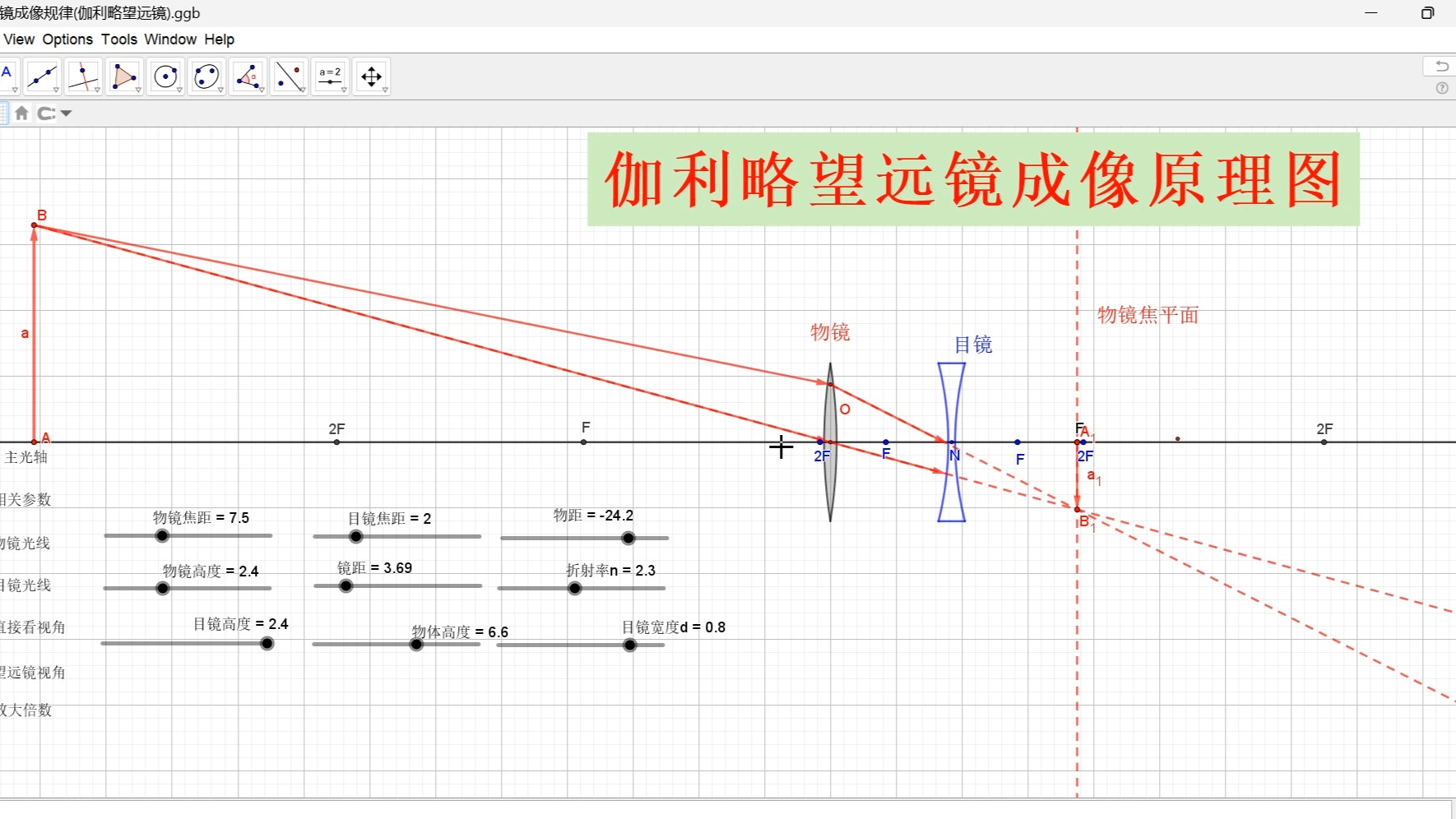This screenshot has width=1456, height=819.
Task: Open the Window menu
Action: pyautogui.click(x=170, y=39)
